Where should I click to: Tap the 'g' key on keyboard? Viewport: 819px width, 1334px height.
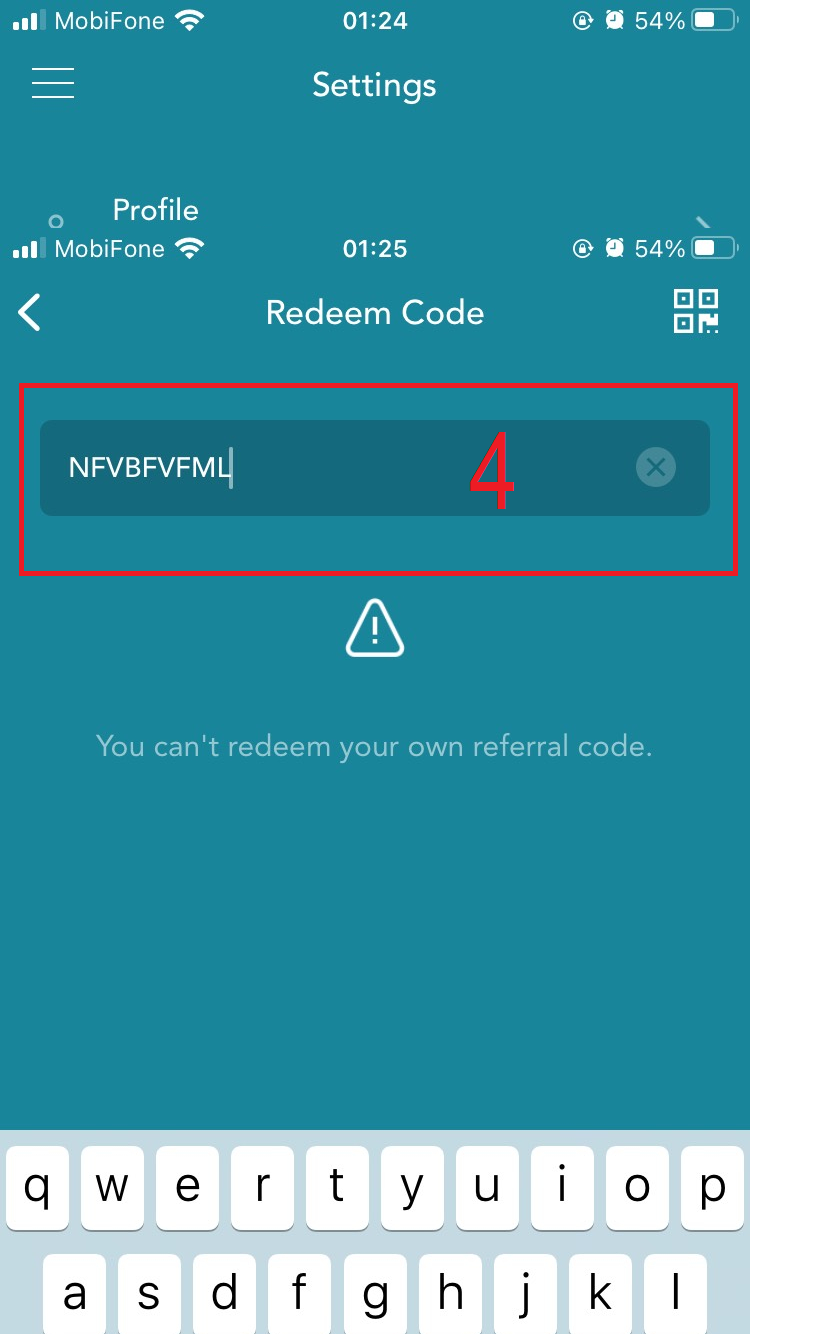(x=375, y=1294)
